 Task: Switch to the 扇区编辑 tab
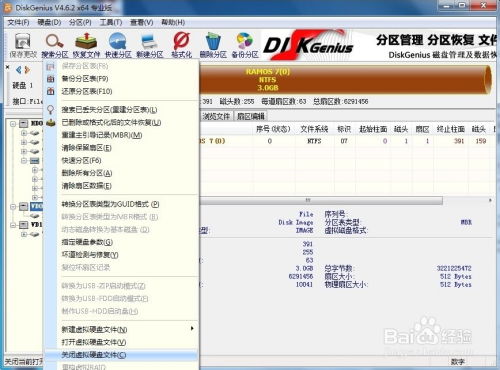[x=251, y=116]
